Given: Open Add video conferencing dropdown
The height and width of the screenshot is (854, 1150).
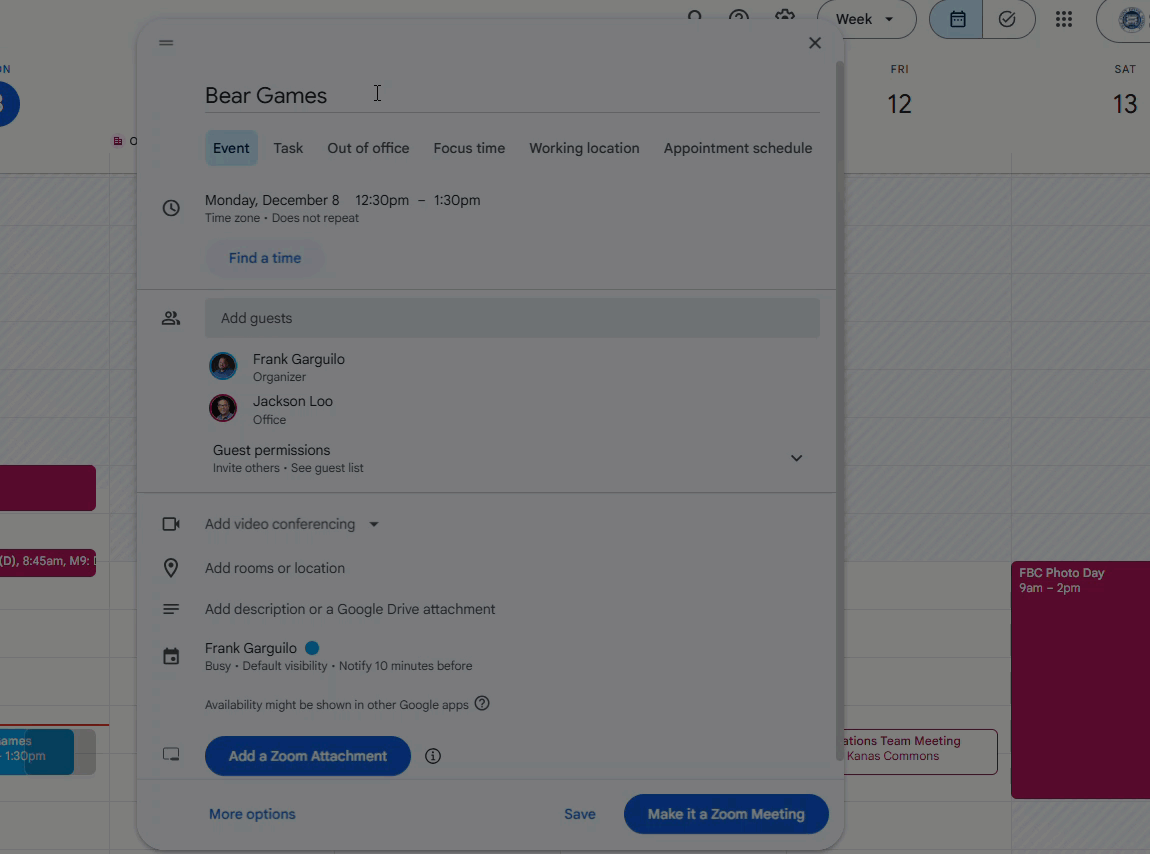Looking at the screenshot, I should coord(293,524).
